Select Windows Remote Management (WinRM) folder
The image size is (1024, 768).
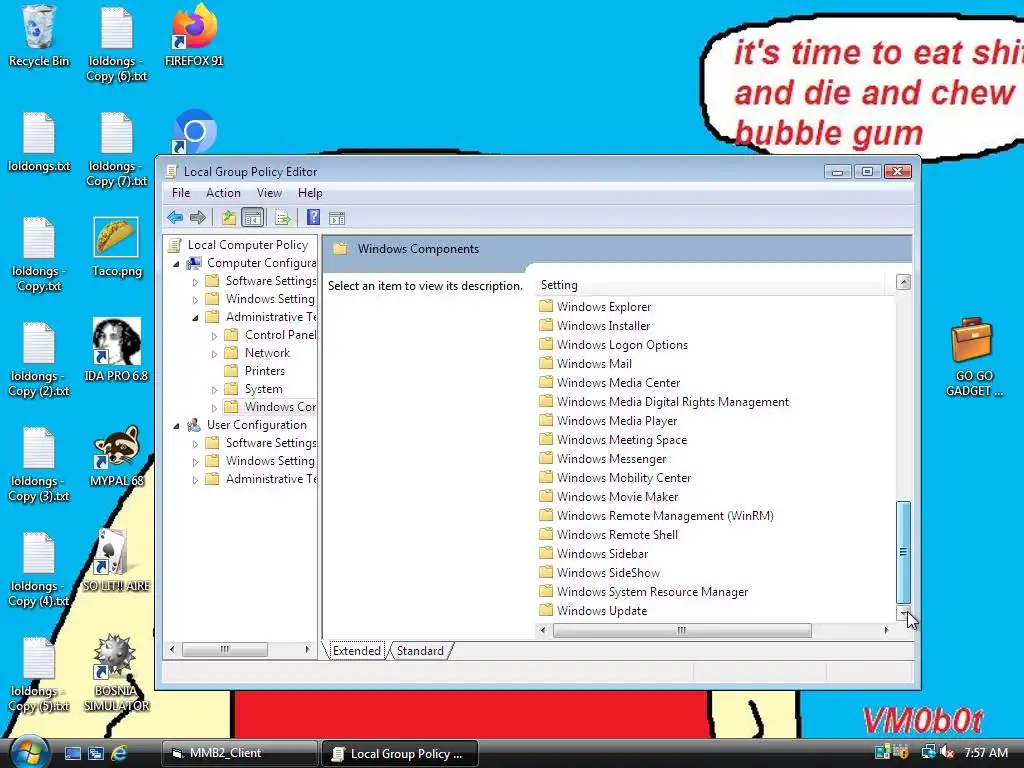point(657,515)
